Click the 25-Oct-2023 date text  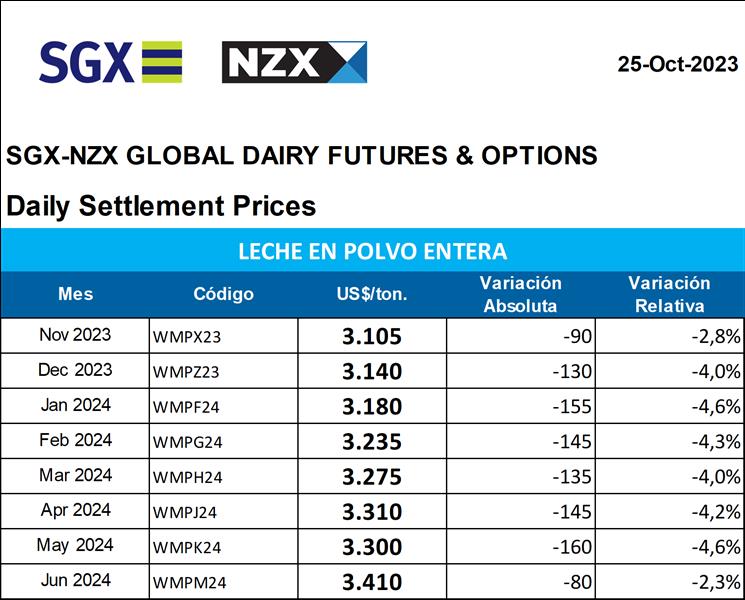pos(677,65)
